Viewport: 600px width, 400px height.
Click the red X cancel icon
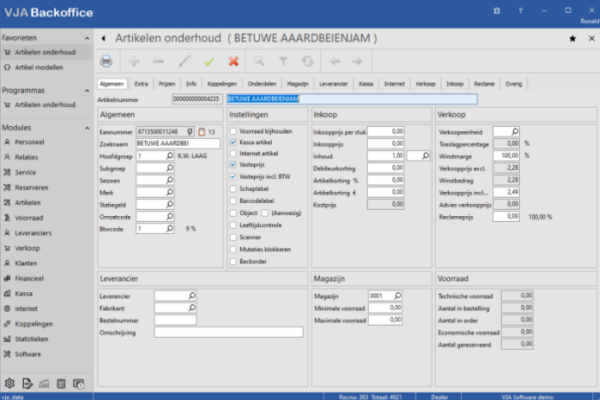pos(234,62)
